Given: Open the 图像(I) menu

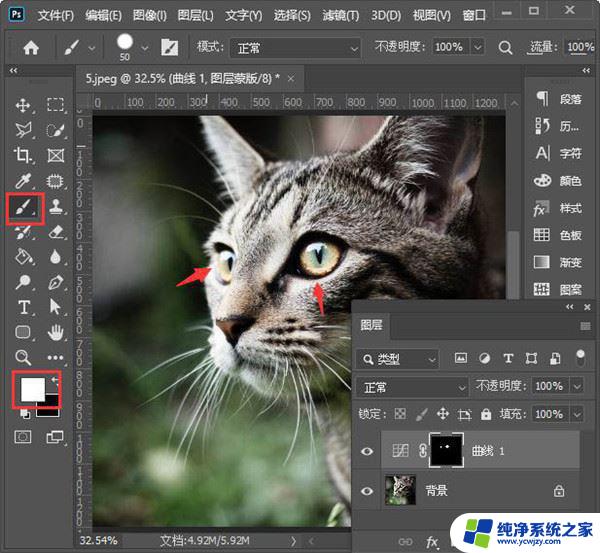Looking at the screenshot, I should click(150, 16).
